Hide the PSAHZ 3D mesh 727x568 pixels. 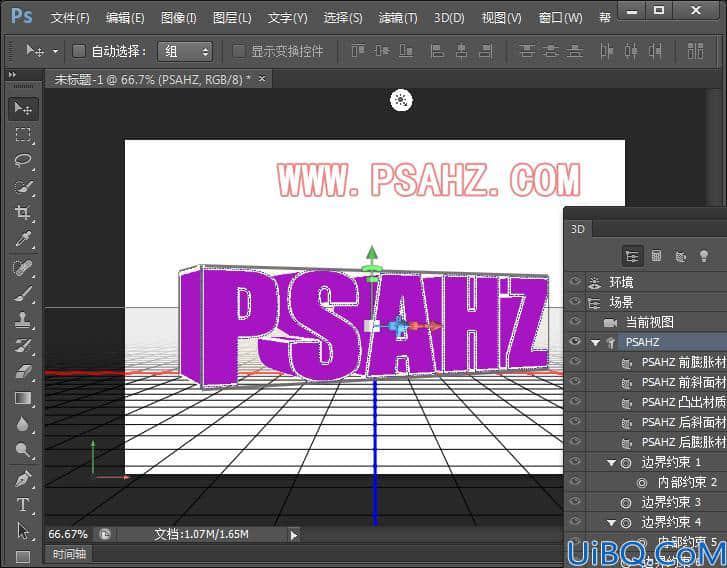pos(575,342)
